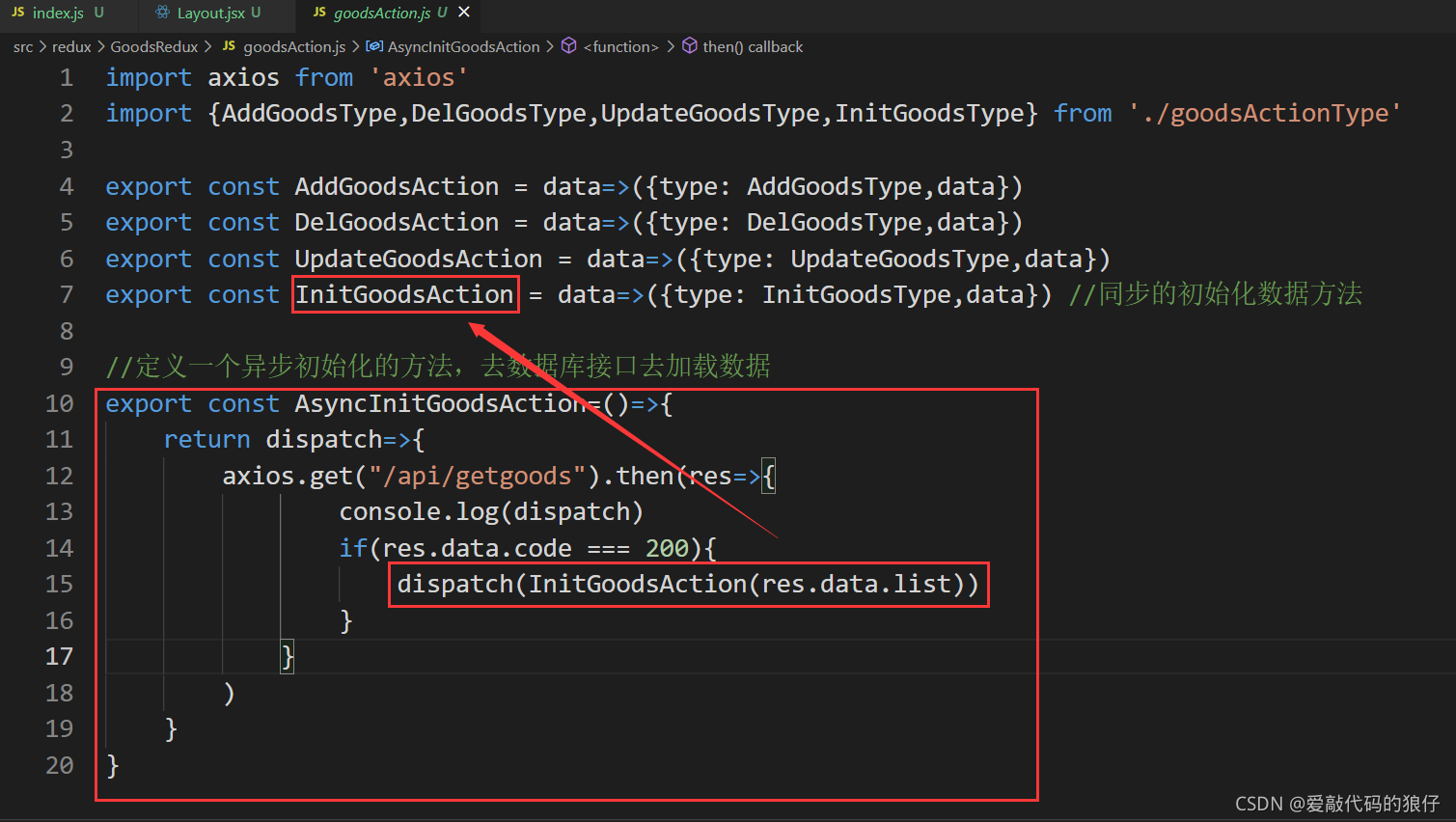
Task: Open the src breadcrumb dropdown
Action: click(x=23, y=45)
